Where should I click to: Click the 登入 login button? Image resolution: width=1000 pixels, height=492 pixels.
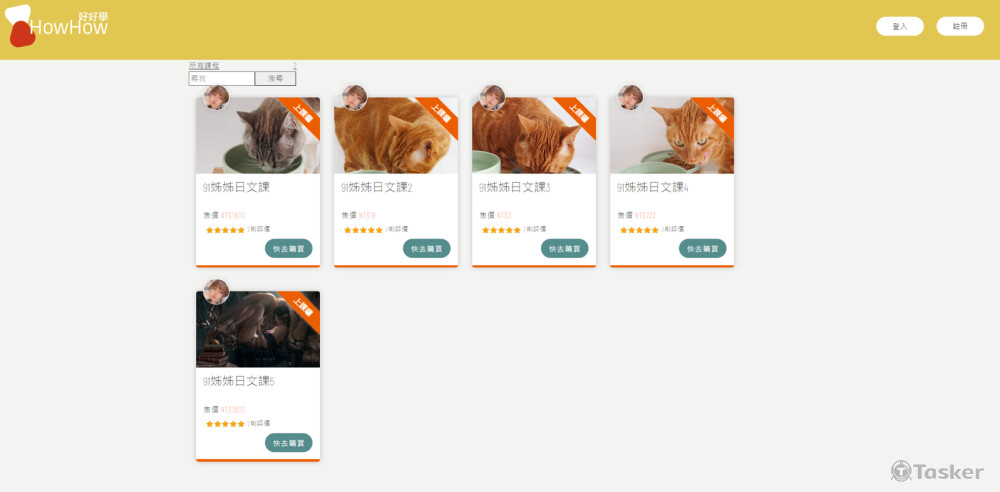coord(900,26)
